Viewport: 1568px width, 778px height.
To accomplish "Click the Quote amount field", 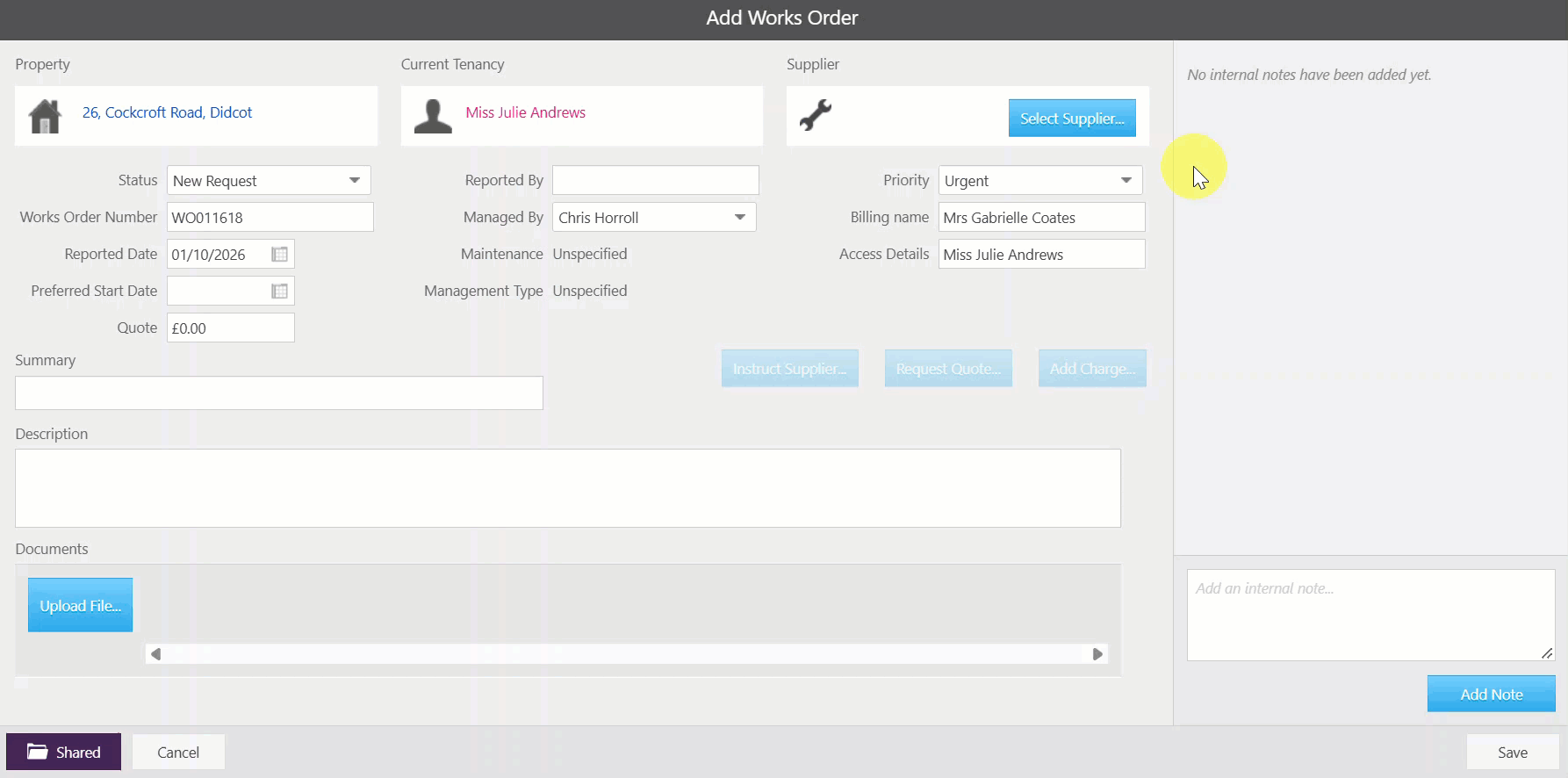I will (x=231, y=328).
